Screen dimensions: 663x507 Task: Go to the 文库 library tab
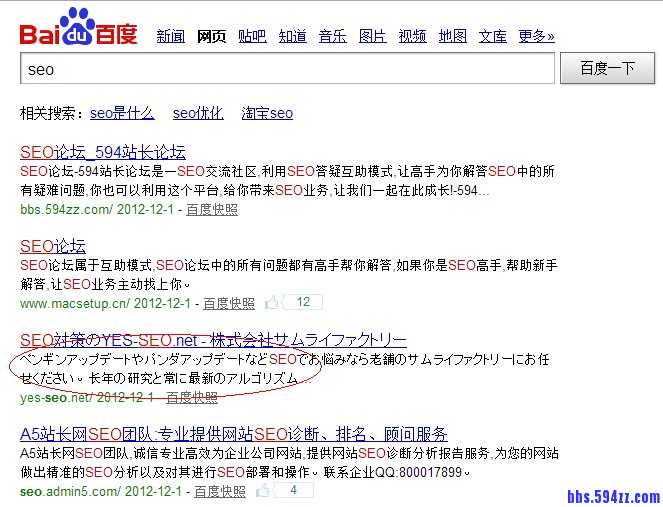pyautogui.click(x=493, y=36)
